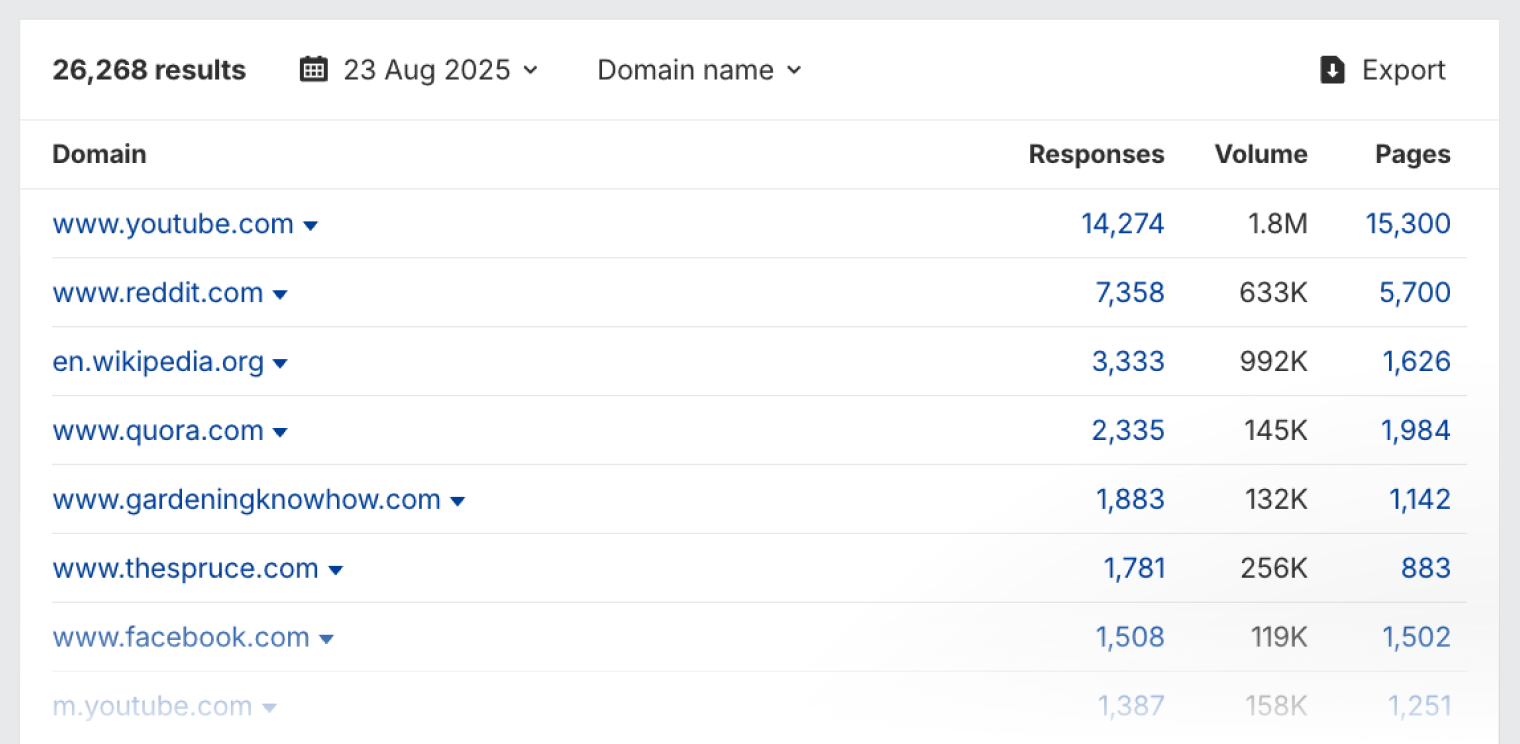Screen dimensions: 1520x744
Task: Click the 883 pages value for thespruce
Action: 1426,569
